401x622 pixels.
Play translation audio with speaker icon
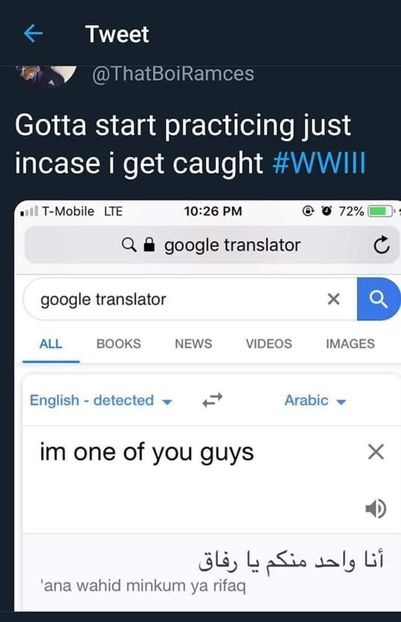pyautogui.click(x=375, y=509)
